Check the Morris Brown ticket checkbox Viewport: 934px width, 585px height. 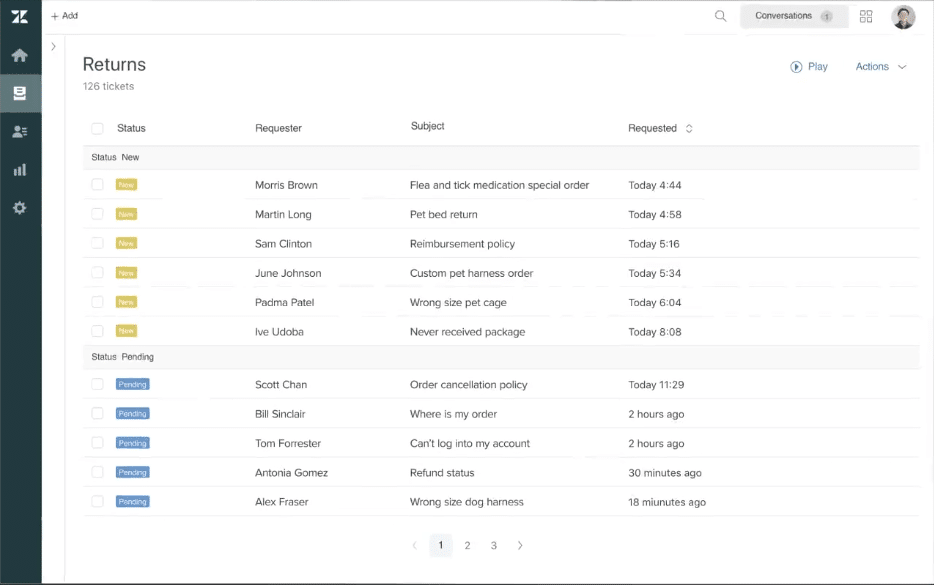97,184
